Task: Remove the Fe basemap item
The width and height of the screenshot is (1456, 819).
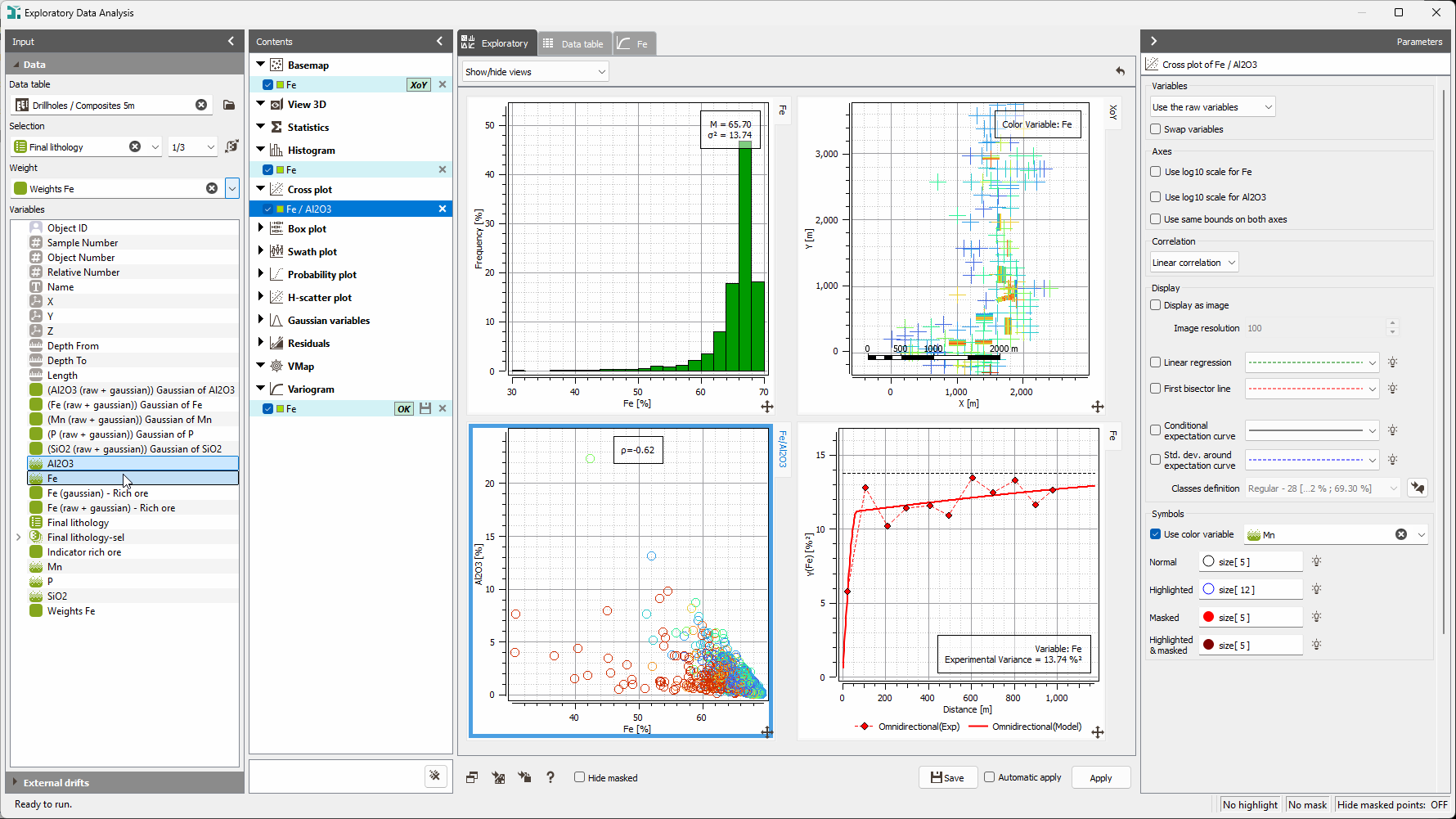Action: (443, 84)
